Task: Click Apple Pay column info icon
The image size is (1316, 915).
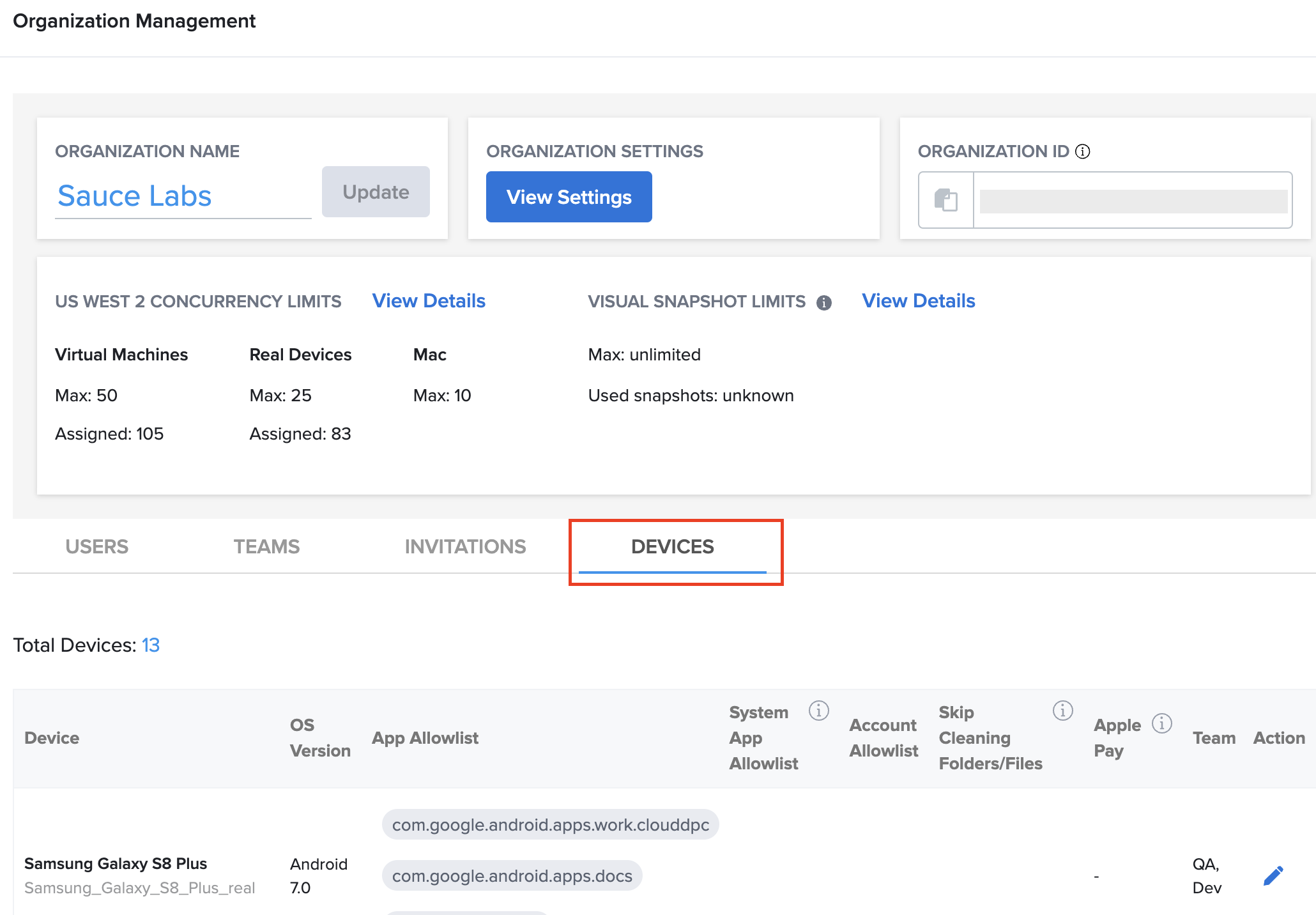Action: point(1161,723)
